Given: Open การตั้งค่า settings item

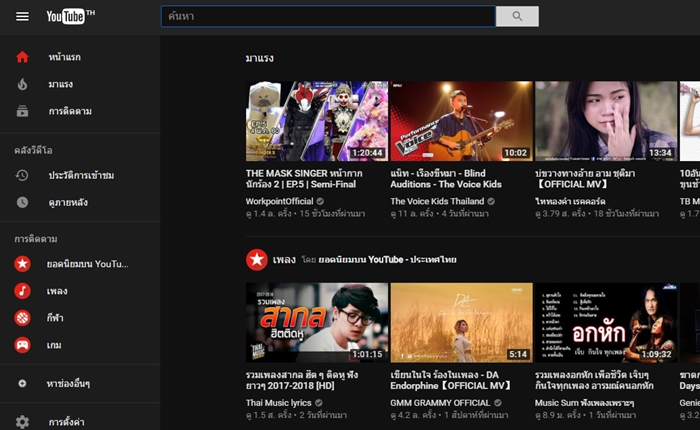Looking at the screenshot, I should click(67, 422).
